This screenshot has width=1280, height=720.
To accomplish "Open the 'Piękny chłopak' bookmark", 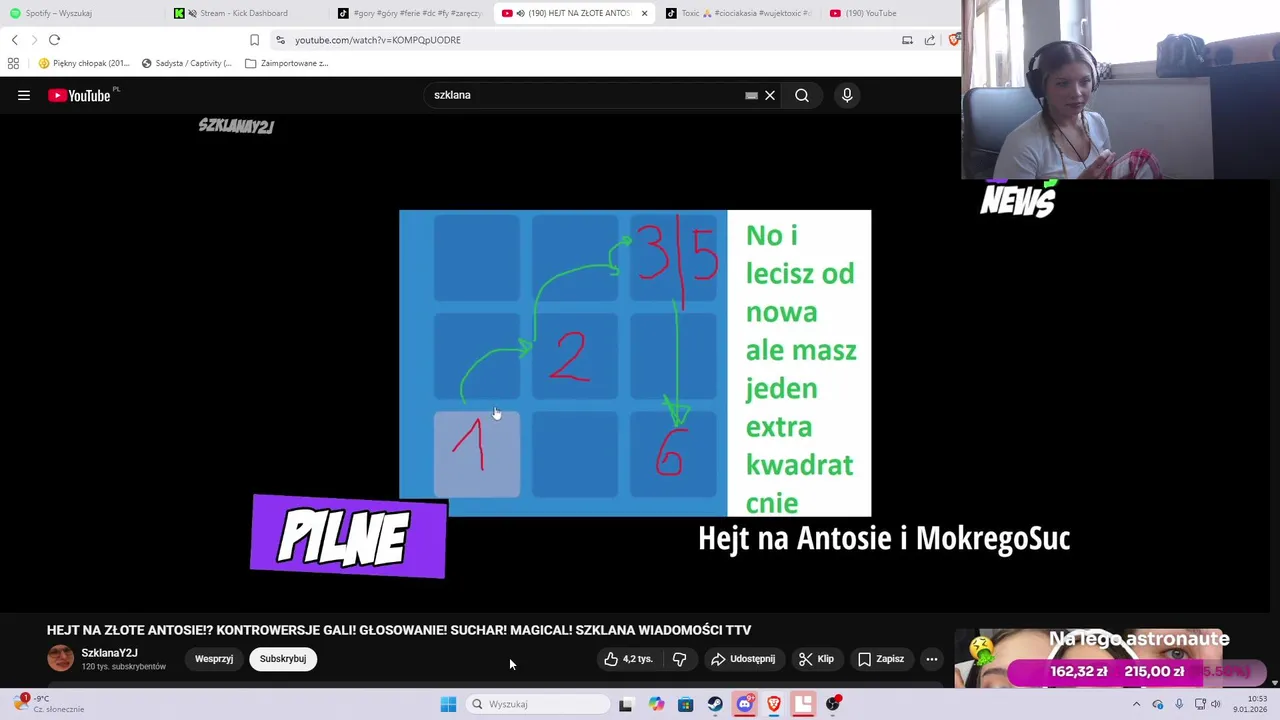I will (84, 63).
